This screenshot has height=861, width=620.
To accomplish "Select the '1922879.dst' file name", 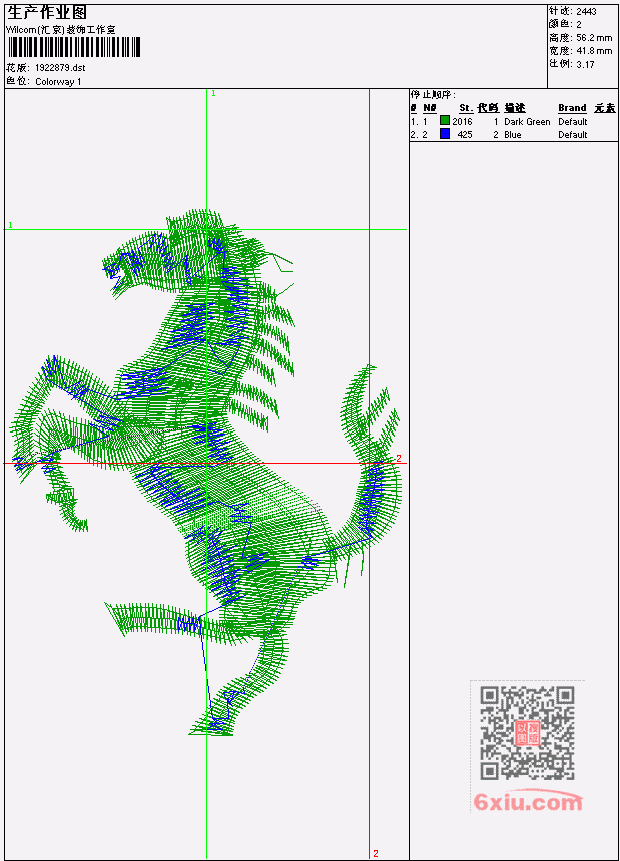I will (60, 68).
